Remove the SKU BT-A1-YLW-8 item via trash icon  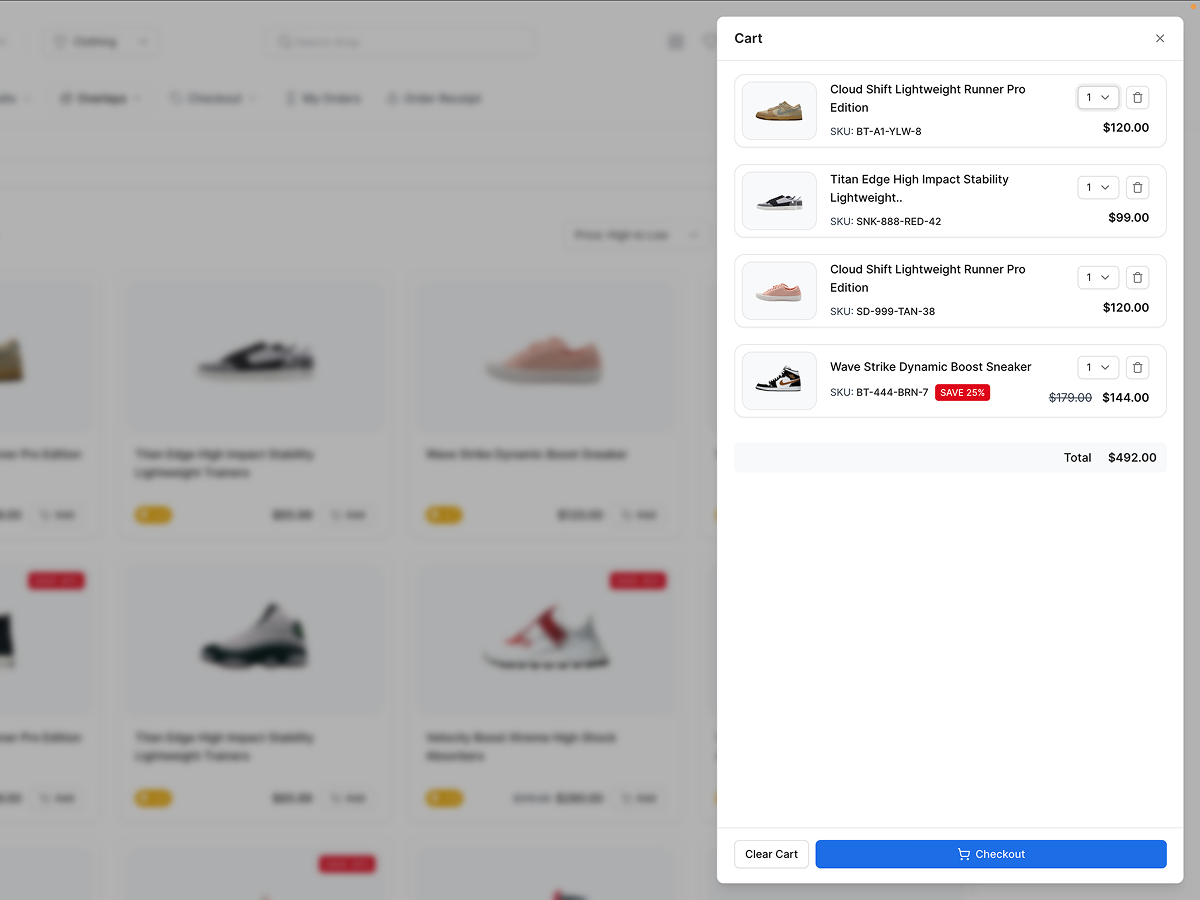(1137, 98)
